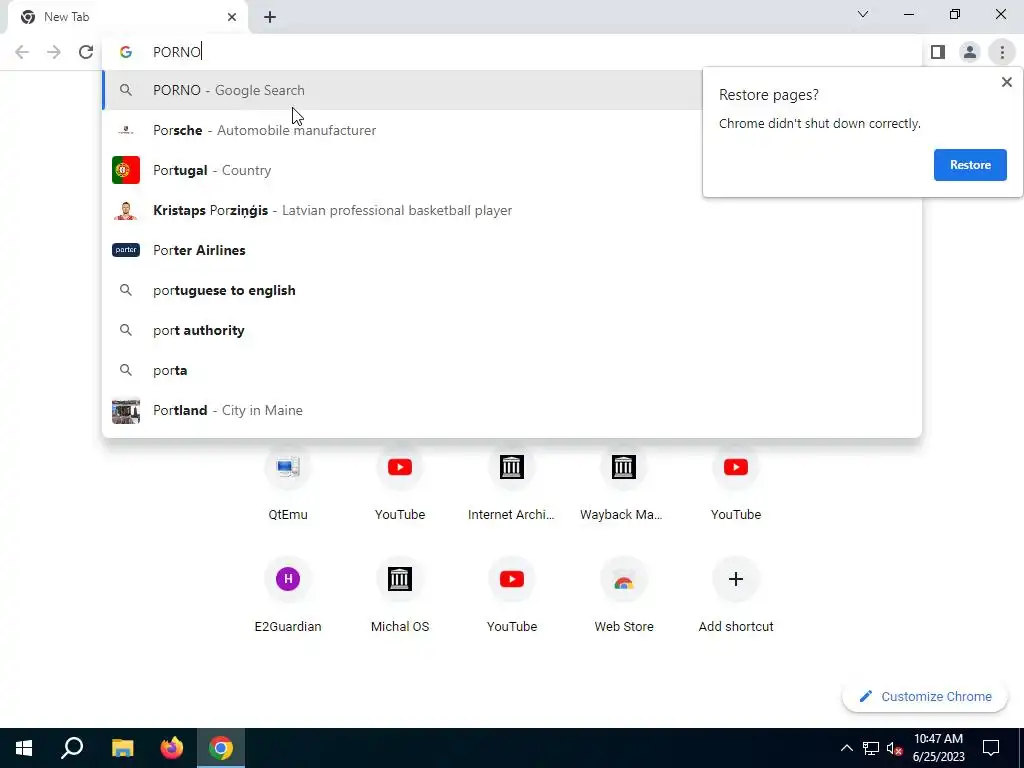Select the Porsche suggestion

click(x=512, y=130)
